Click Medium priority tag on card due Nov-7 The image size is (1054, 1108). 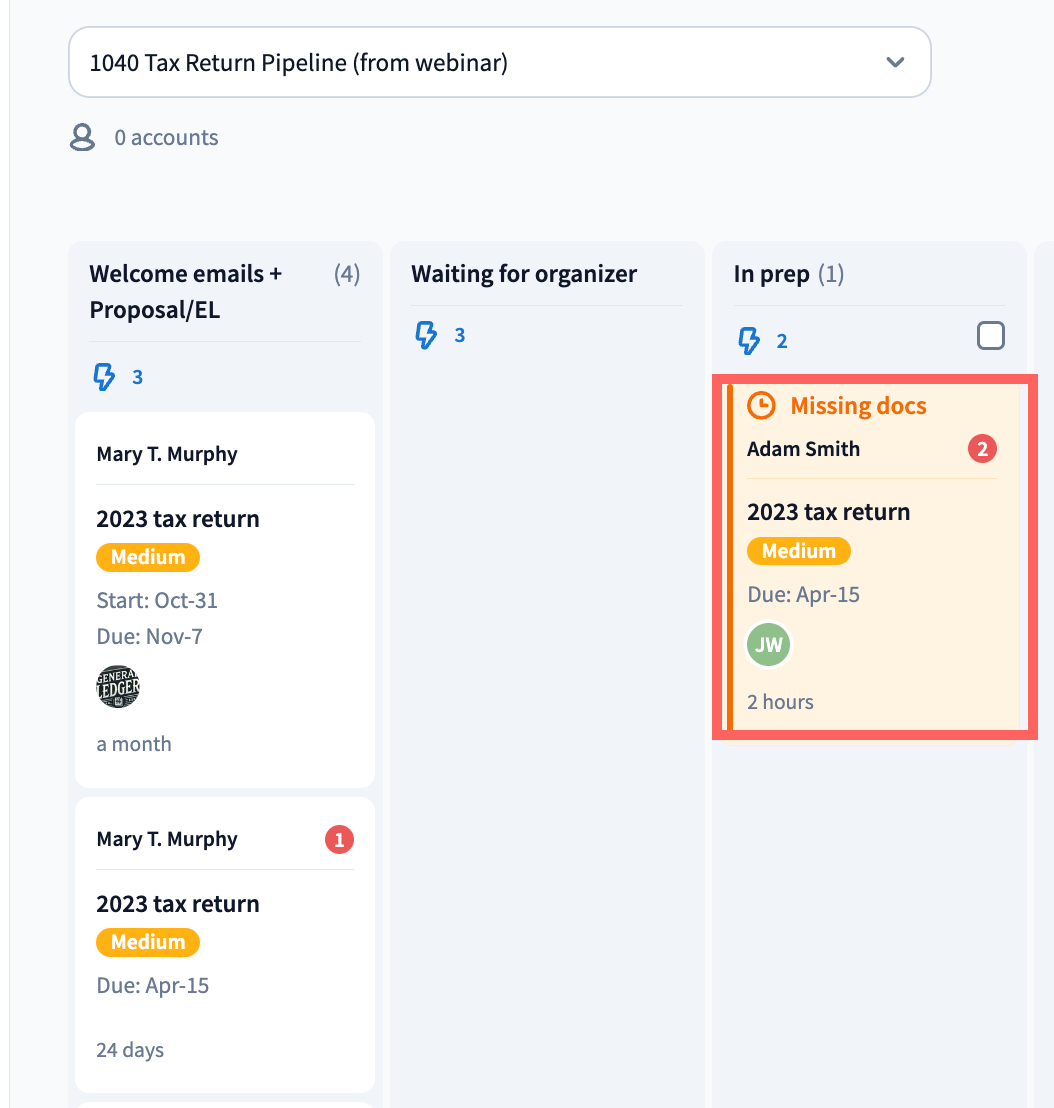click(x=147, y=557)
